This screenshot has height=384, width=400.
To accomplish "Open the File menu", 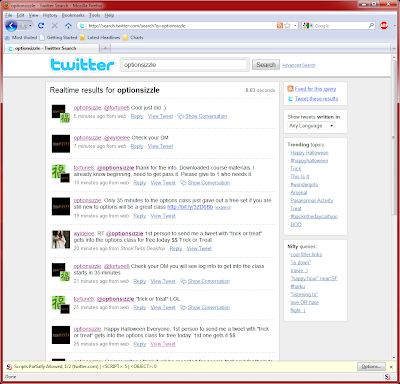I will pyautogui.click(x=9, y=15).
